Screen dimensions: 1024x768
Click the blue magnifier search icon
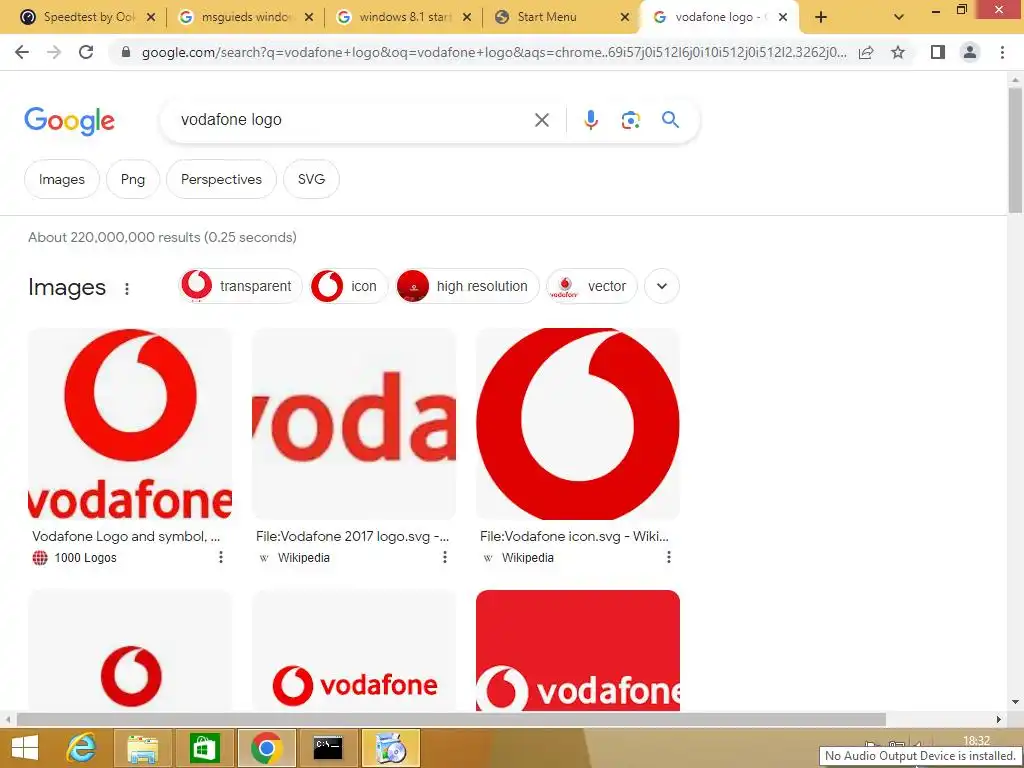[670, 120]
